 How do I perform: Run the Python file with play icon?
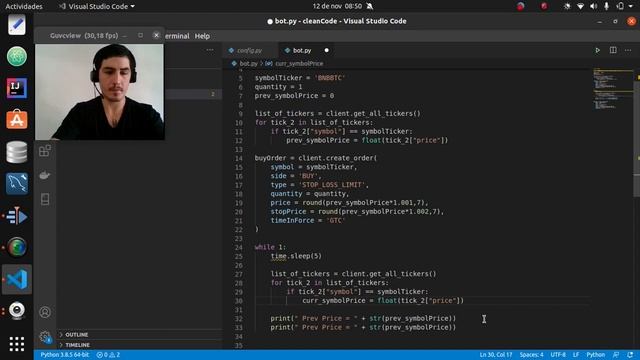598,50
